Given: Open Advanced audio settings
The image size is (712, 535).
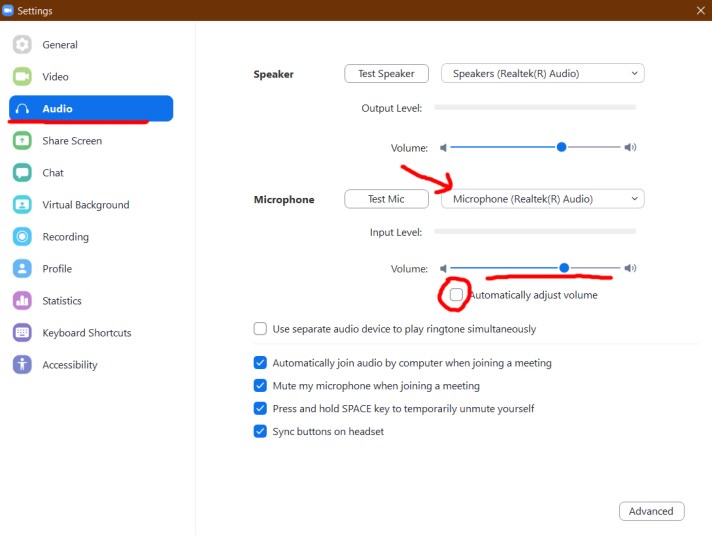Looking at the screenshot, I should coord(651,511).
